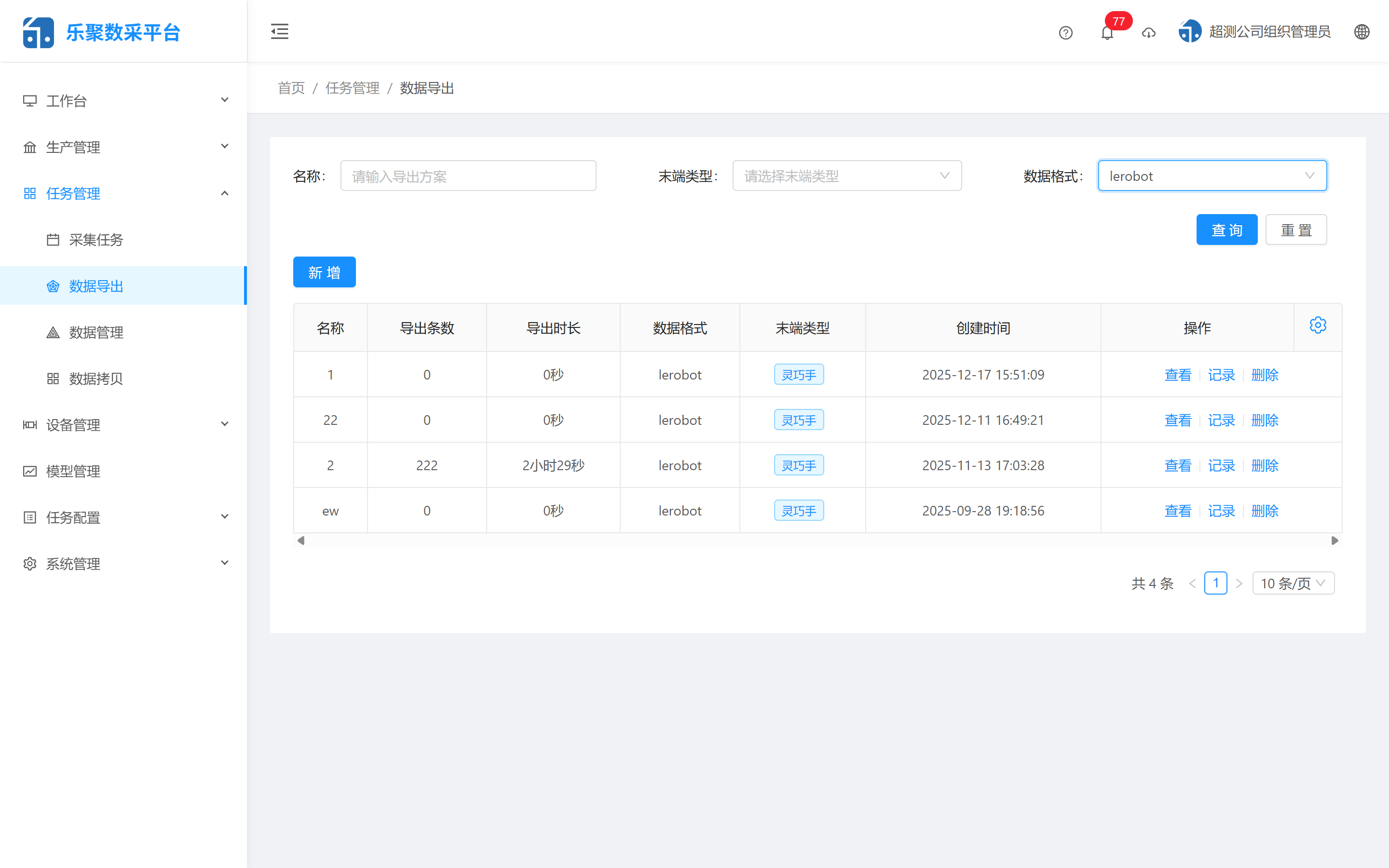Viewport: 1389px width, 868px height.
Task: Select 采集任务 in the sidebar menu
Action: pos(97,239)
